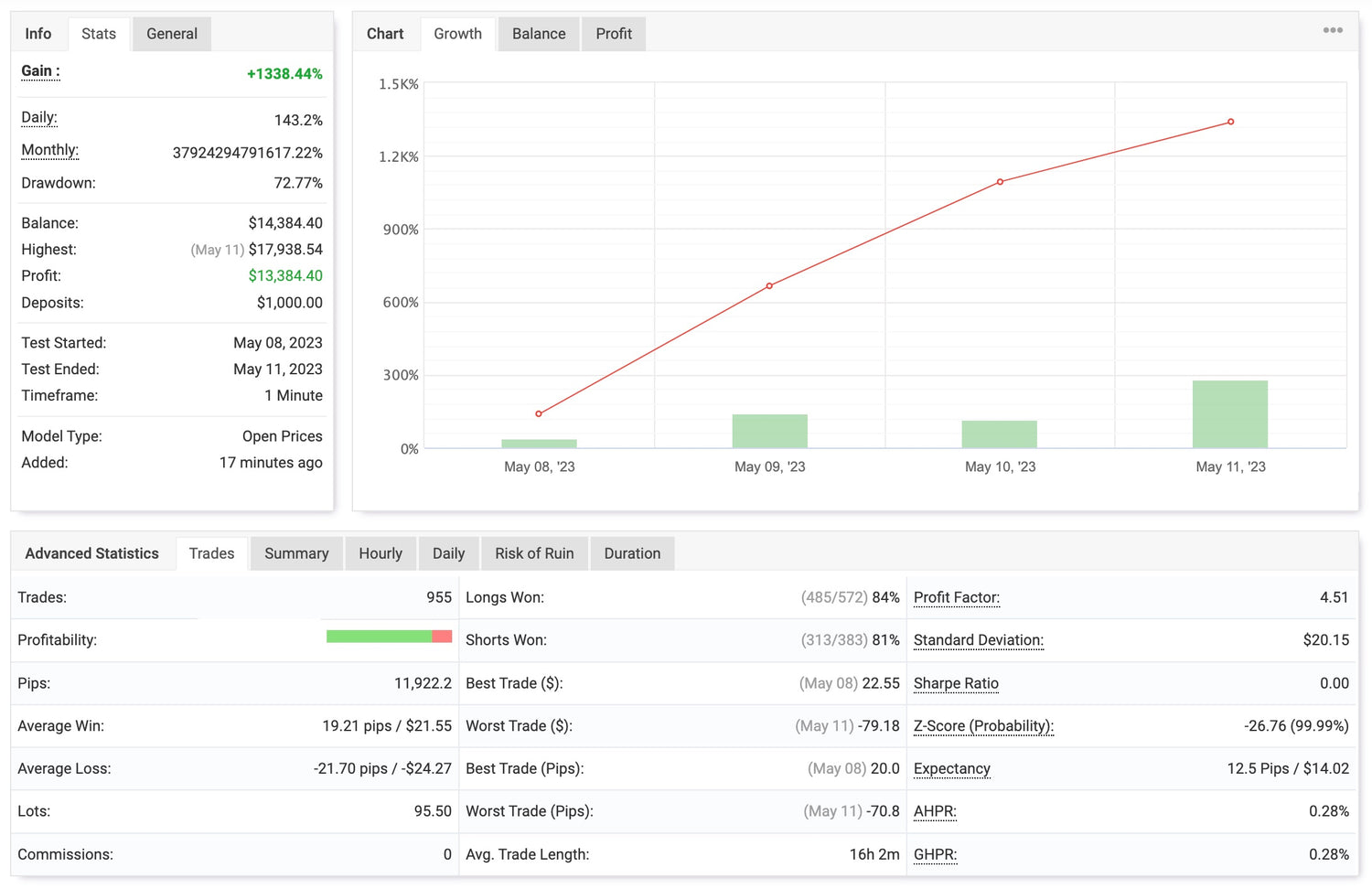Click the Z-Score (Probability) label
Screen dimensions: 1372x889
(x=983, y=726)
